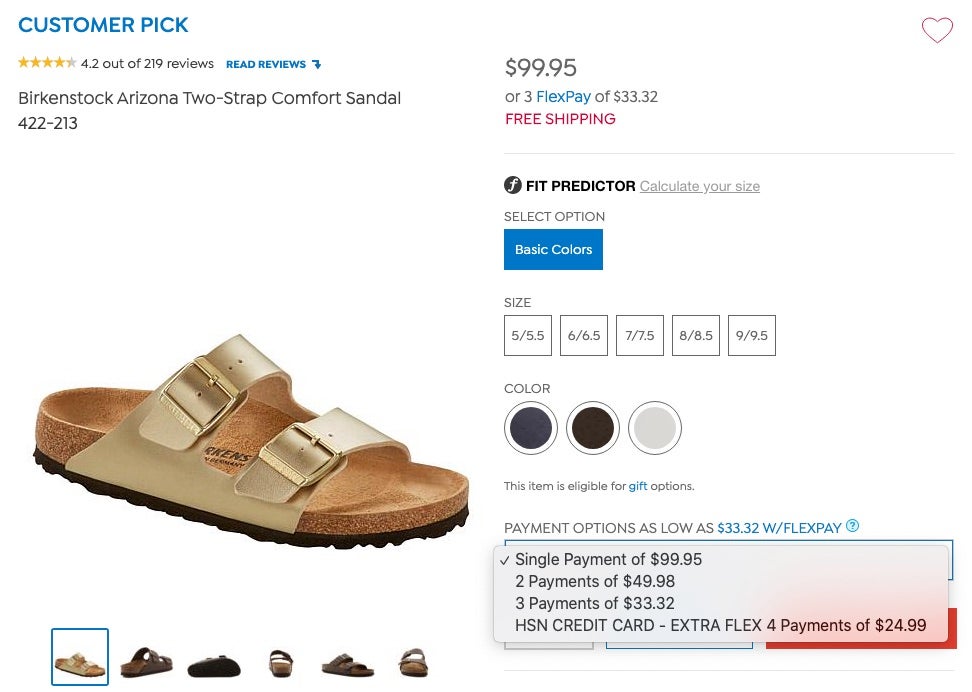Open the gift options link
972x692 pixels.
click(x=638, y=486)
